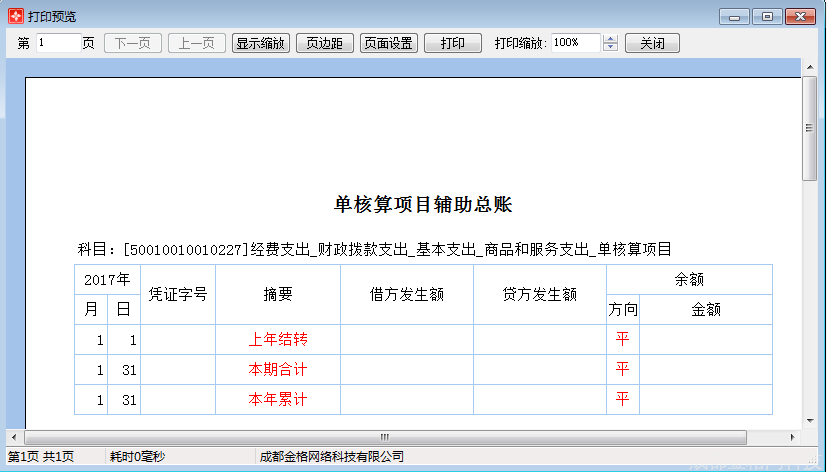
Task: Click vertical scrollbar up arrow
Action: (x=809, y=67)
